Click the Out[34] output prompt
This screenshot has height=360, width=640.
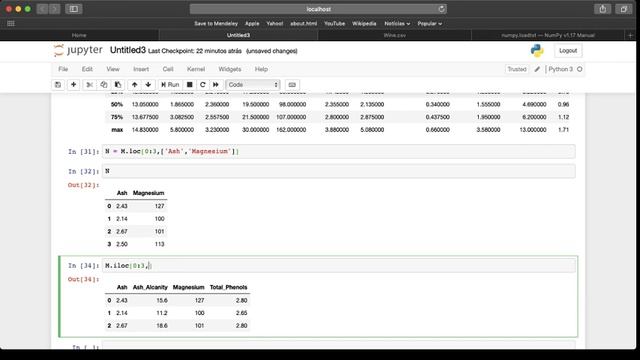click(x=84, y=279)
